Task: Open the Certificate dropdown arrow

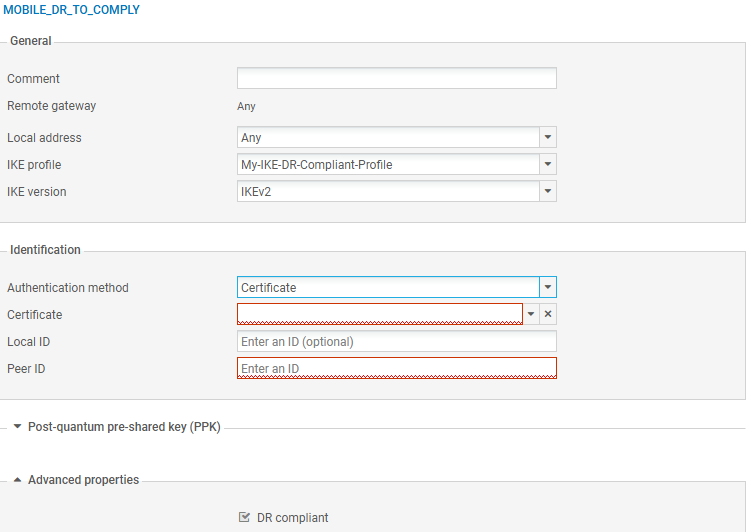Action: click(531, 314)
